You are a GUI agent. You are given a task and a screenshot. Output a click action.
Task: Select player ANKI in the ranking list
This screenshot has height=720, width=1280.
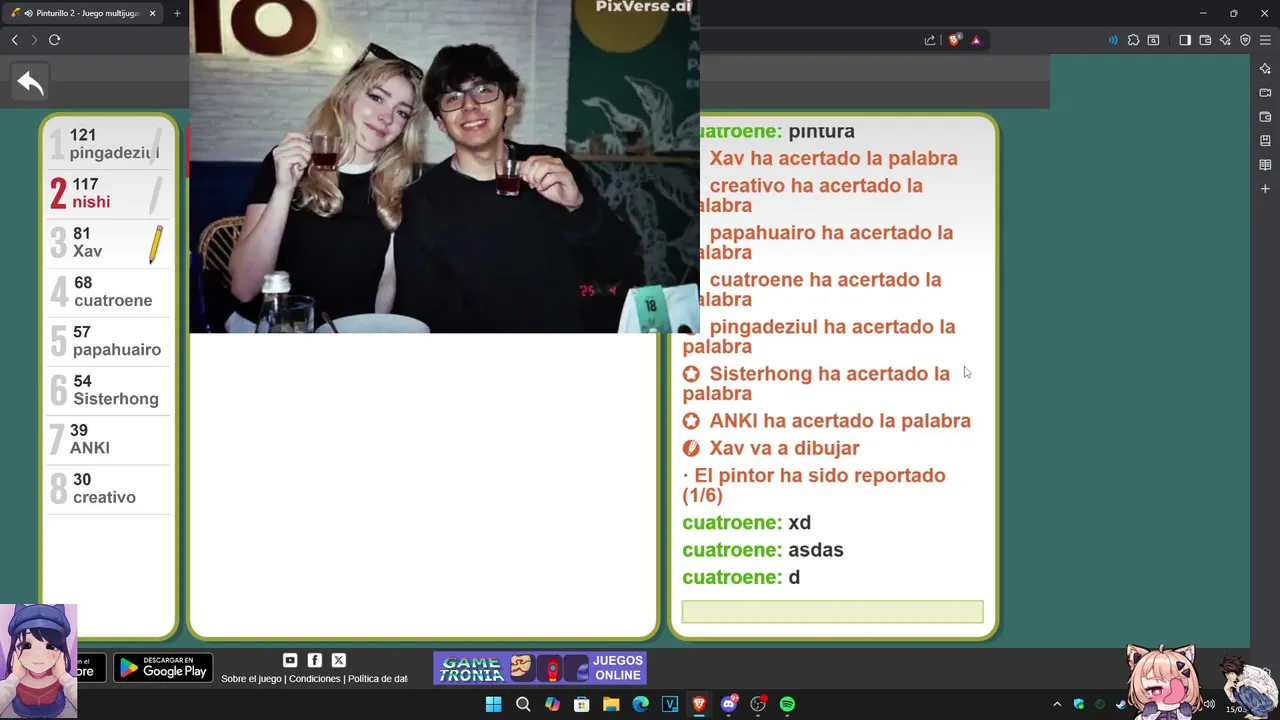108,439
